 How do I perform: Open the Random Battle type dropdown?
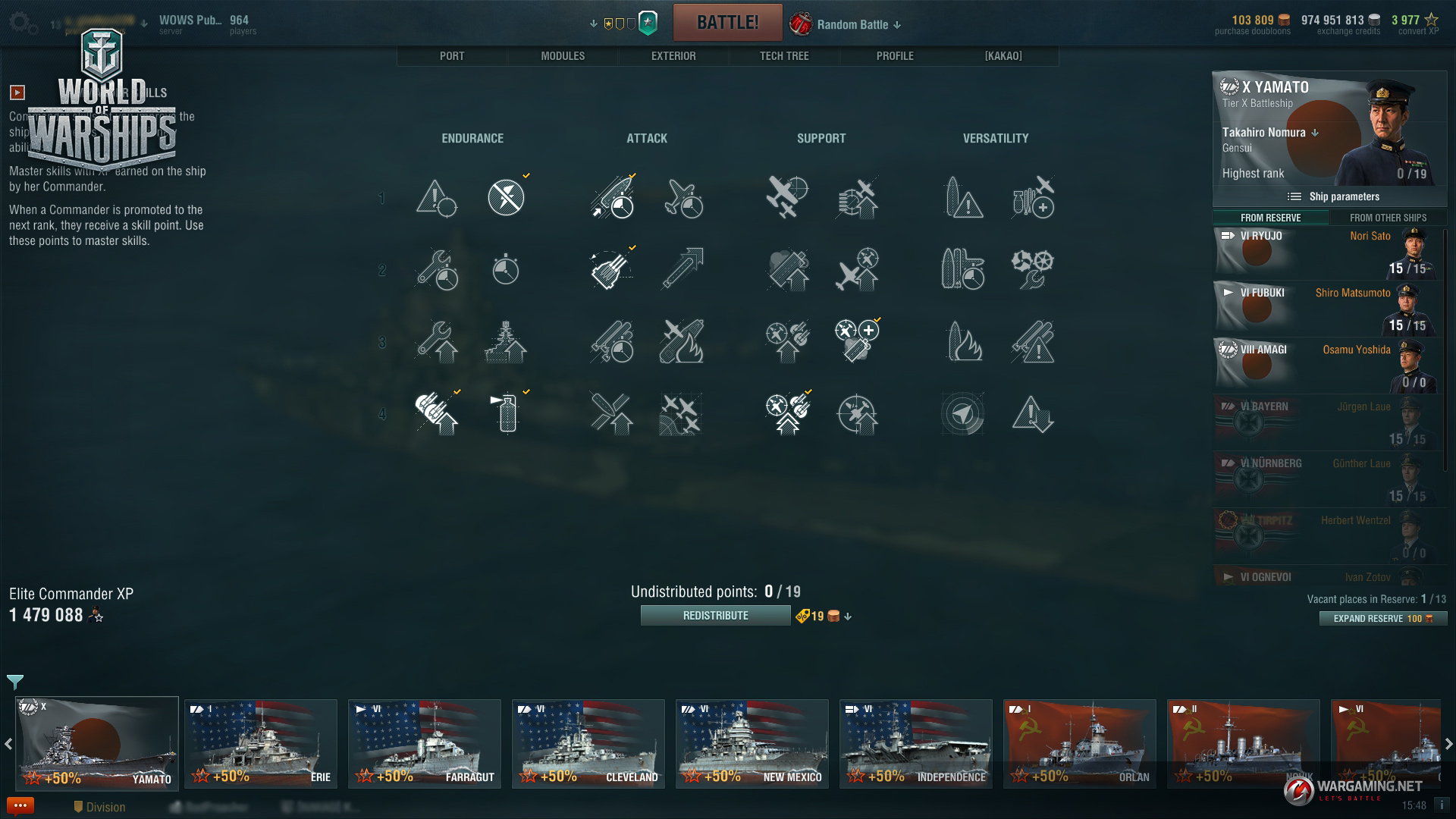(852, 24)
